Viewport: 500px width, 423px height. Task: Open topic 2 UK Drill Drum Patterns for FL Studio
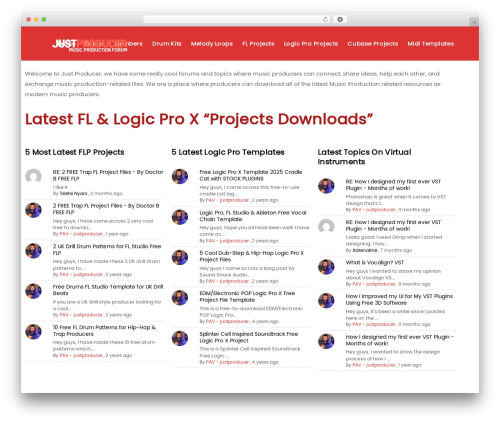tap(107, 249)
